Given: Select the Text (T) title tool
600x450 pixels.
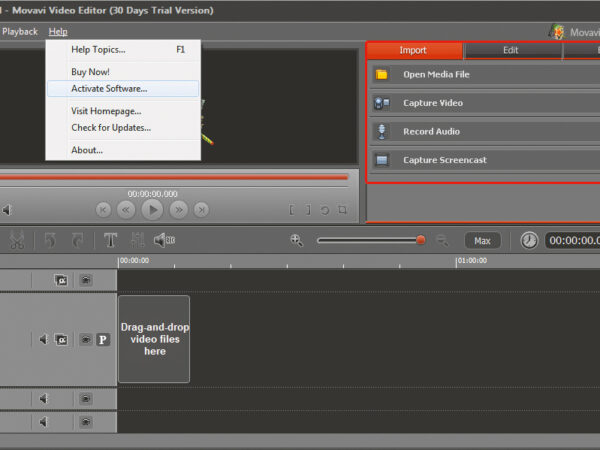Looking at the screenshot, I should (x=110, y=240).
